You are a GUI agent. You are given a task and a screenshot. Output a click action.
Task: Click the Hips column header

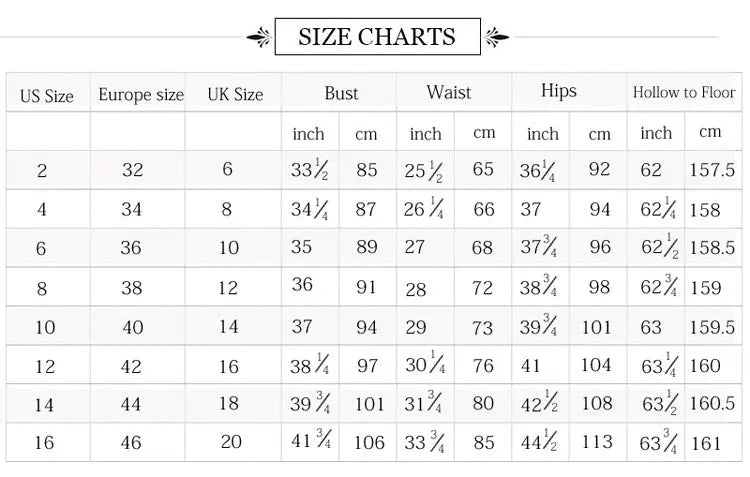[559, 91]
